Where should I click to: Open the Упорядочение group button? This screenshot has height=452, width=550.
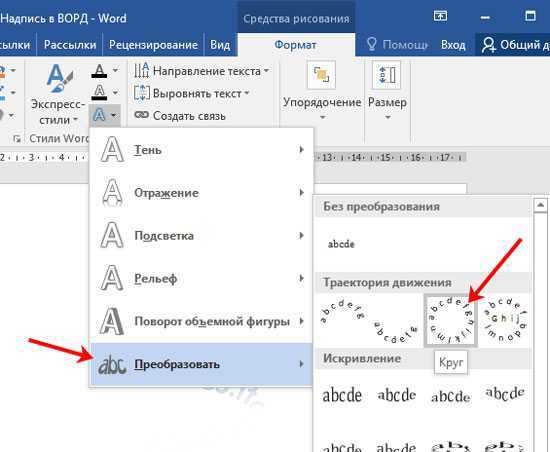322,90
